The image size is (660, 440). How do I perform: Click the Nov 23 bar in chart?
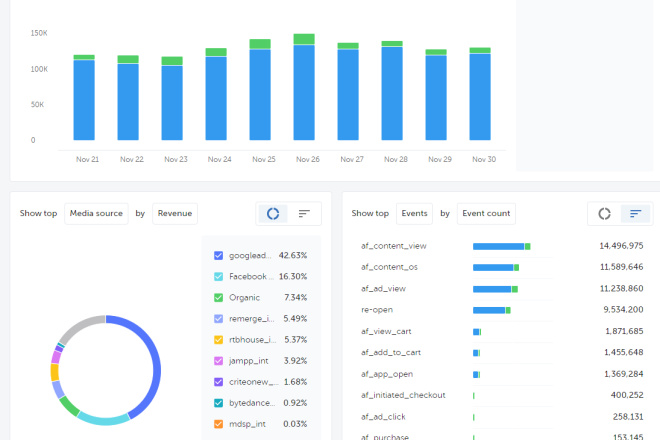pos(172,98)
